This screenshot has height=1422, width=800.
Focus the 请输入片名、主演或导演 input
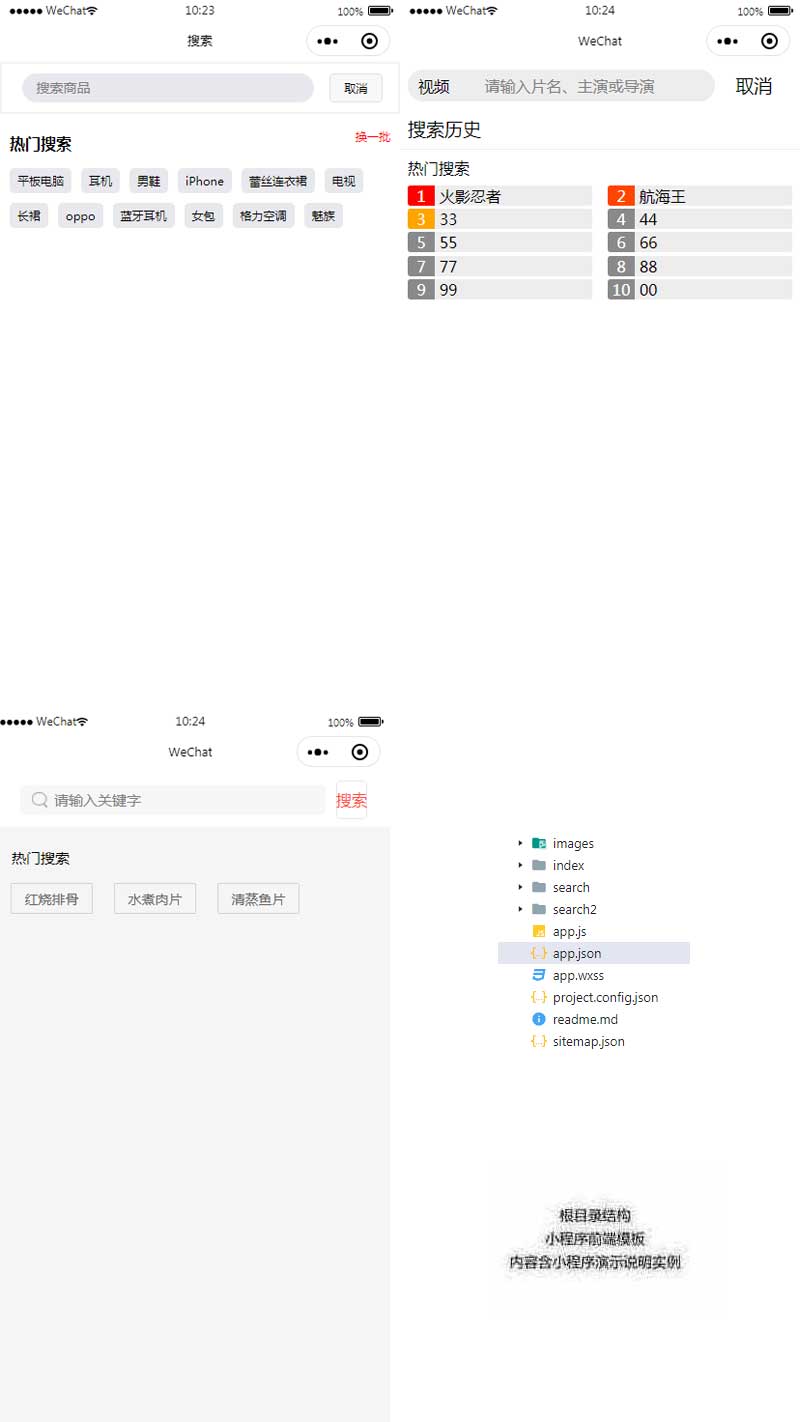tap(590, 87)
